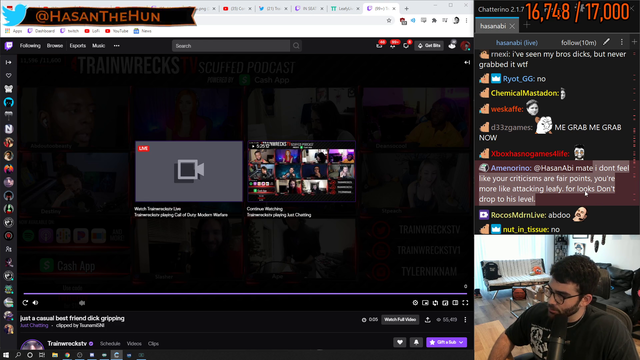Open Chrome from the taskbar
640x360 pixels.
tap(67, 355)
